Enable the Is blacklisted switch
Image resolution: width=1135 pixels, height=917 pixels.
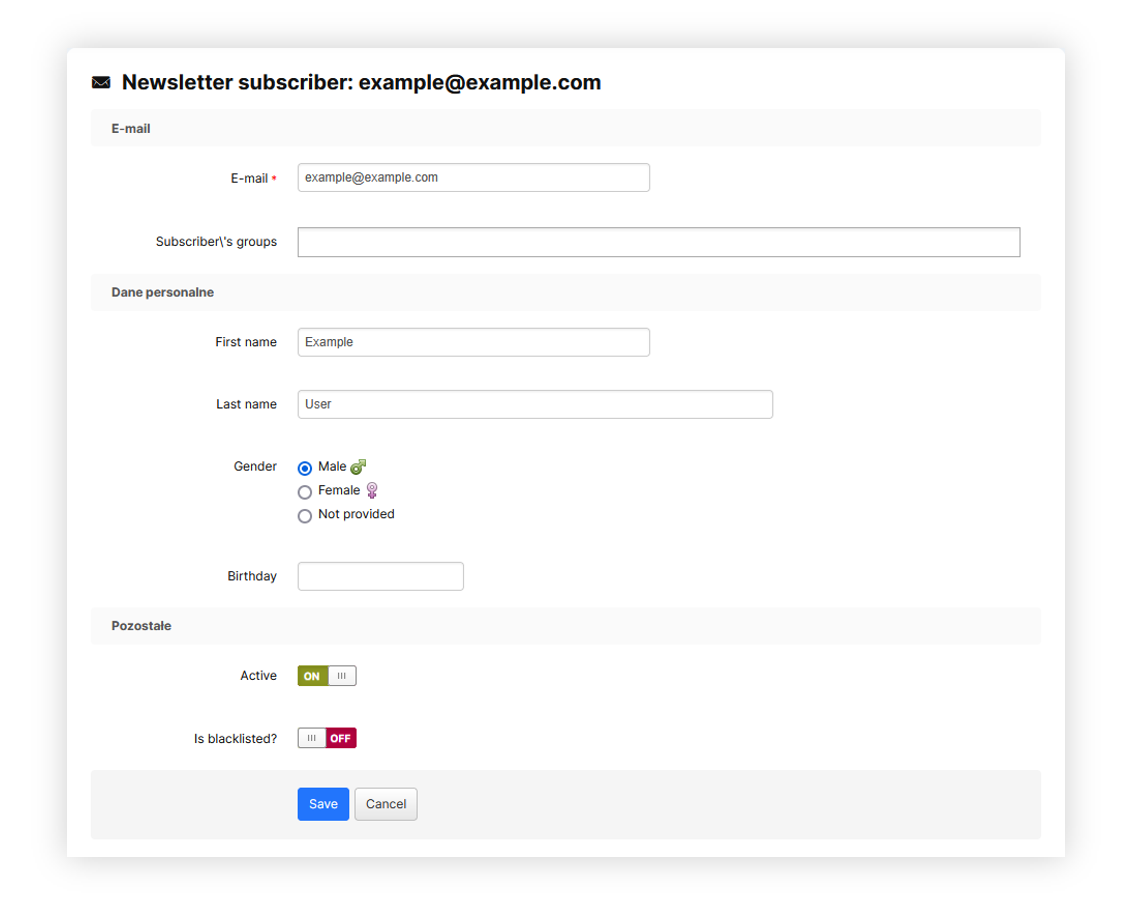(327, 739)
